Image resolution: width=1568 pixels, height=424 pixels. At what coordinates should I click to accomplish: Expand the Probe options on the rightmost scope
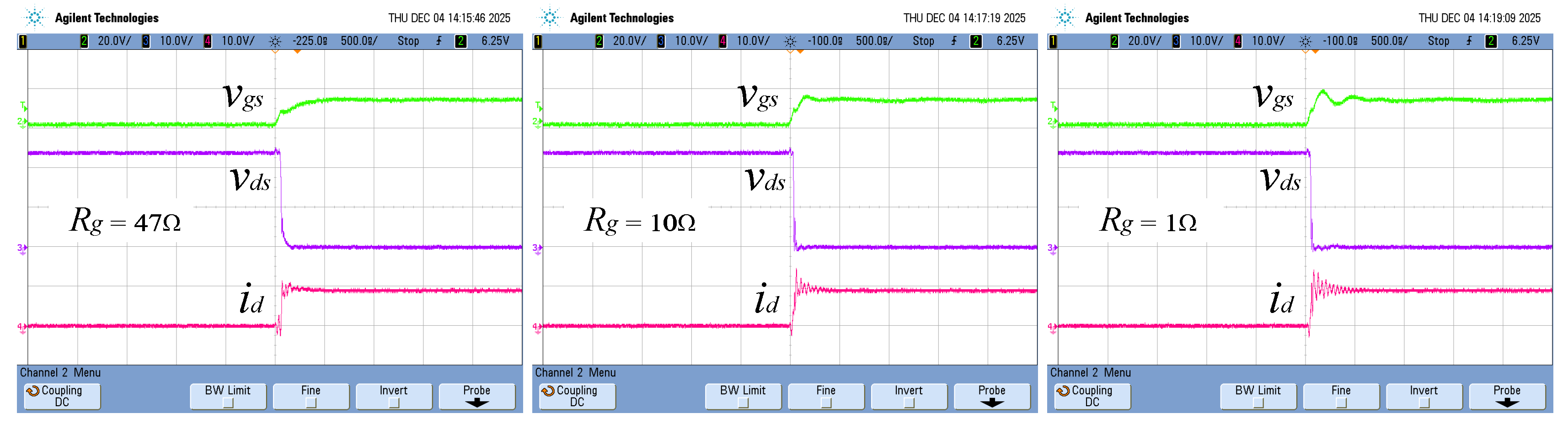[x=1507, y=396]
